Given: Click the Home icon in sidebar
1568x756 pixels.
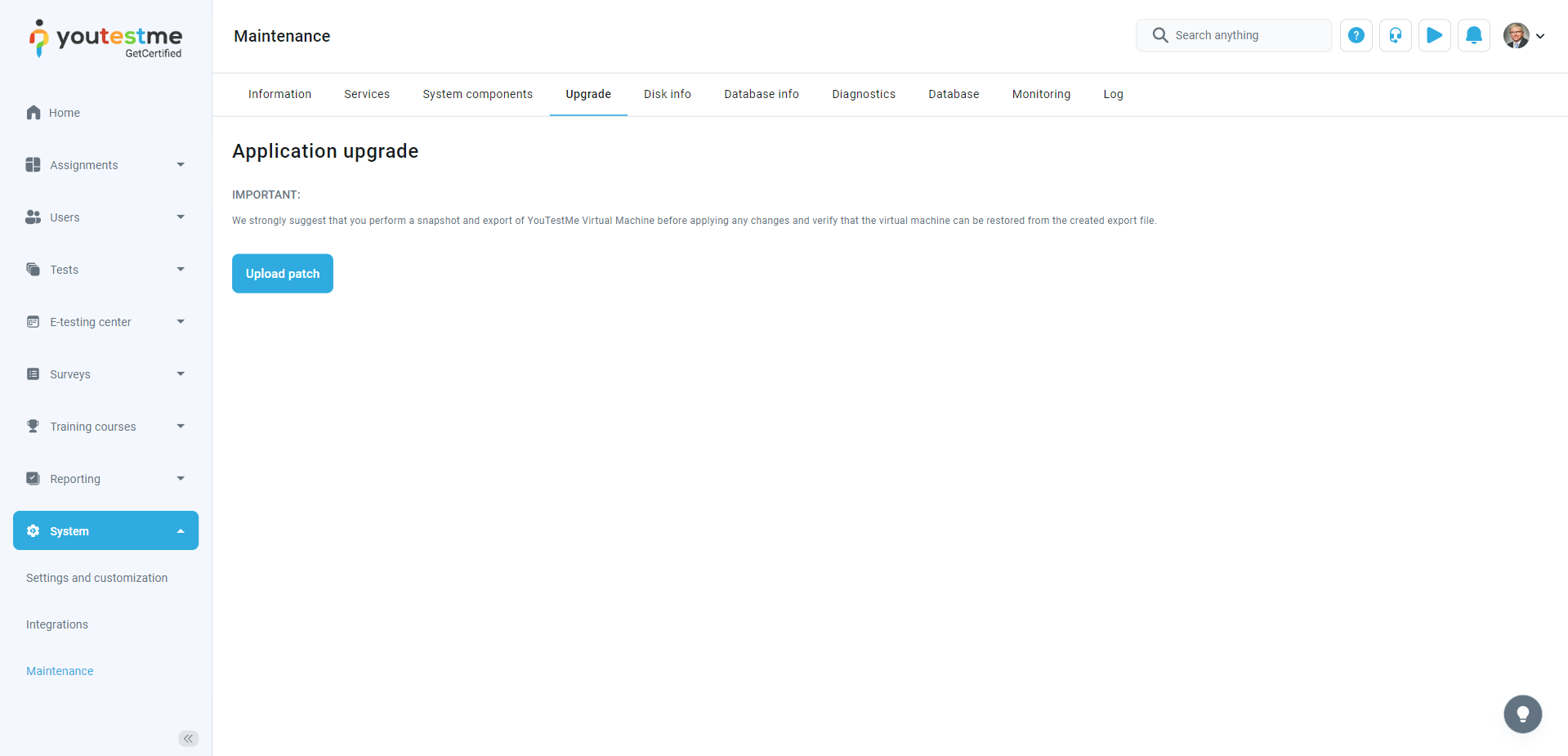Looking at the screenshot, I should [x=34, y=113].
